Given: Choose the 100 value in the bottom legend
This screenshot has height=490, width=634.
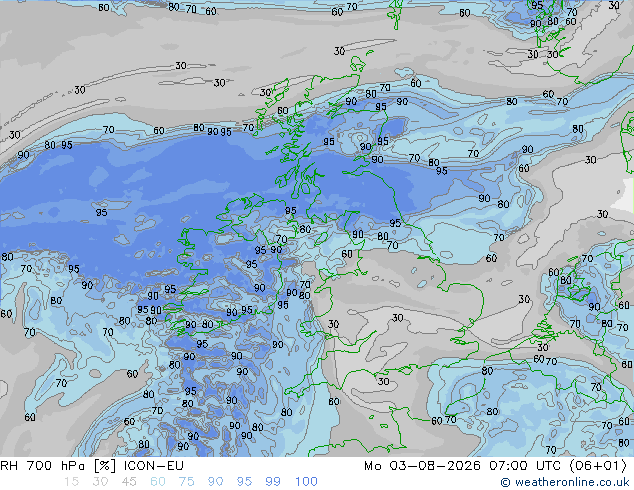Looking at the screenshot, I should [306, 482].
